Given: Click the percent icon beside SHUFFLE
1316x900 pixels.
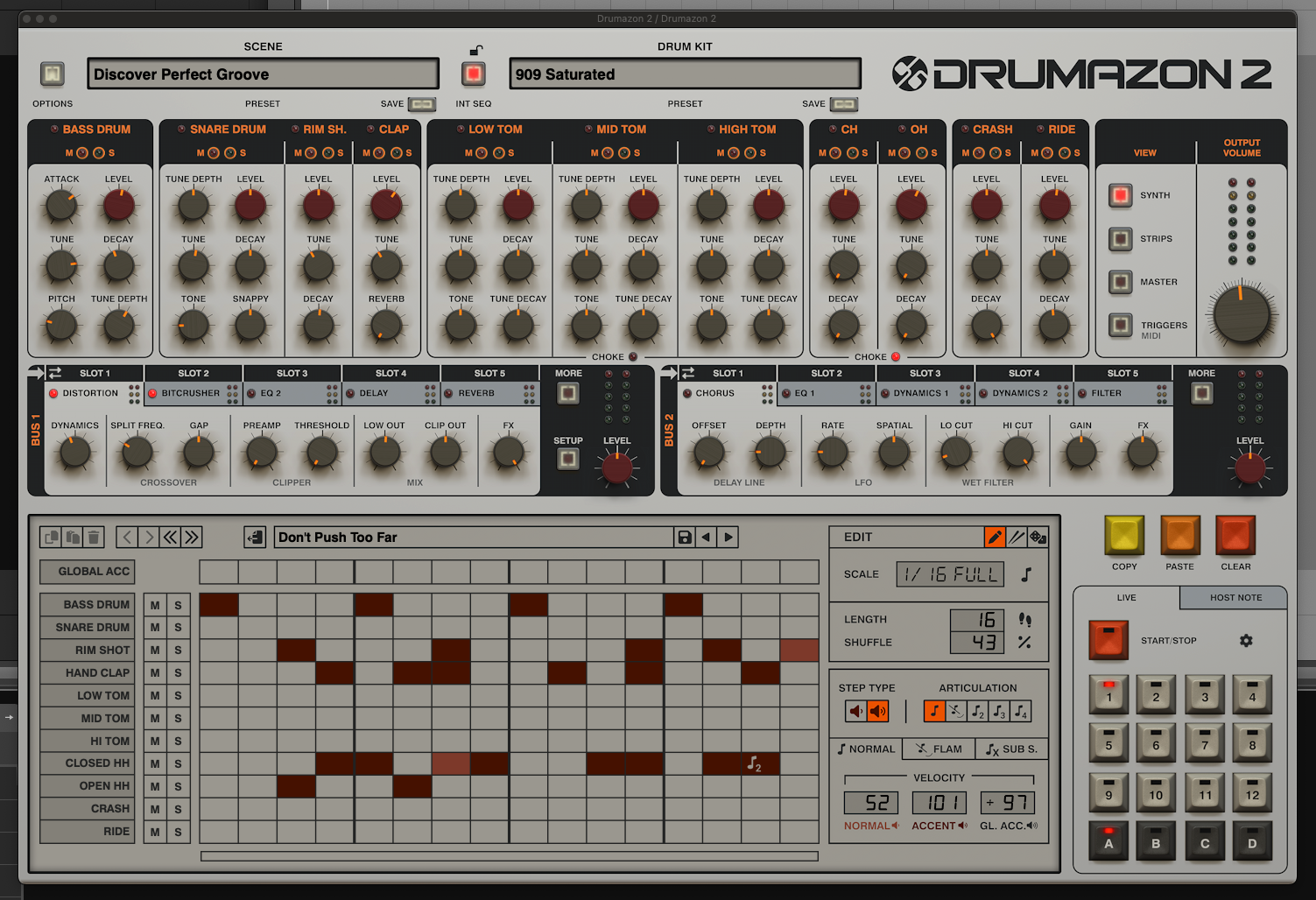Looking at the screenshot, I should point(1024,643).
